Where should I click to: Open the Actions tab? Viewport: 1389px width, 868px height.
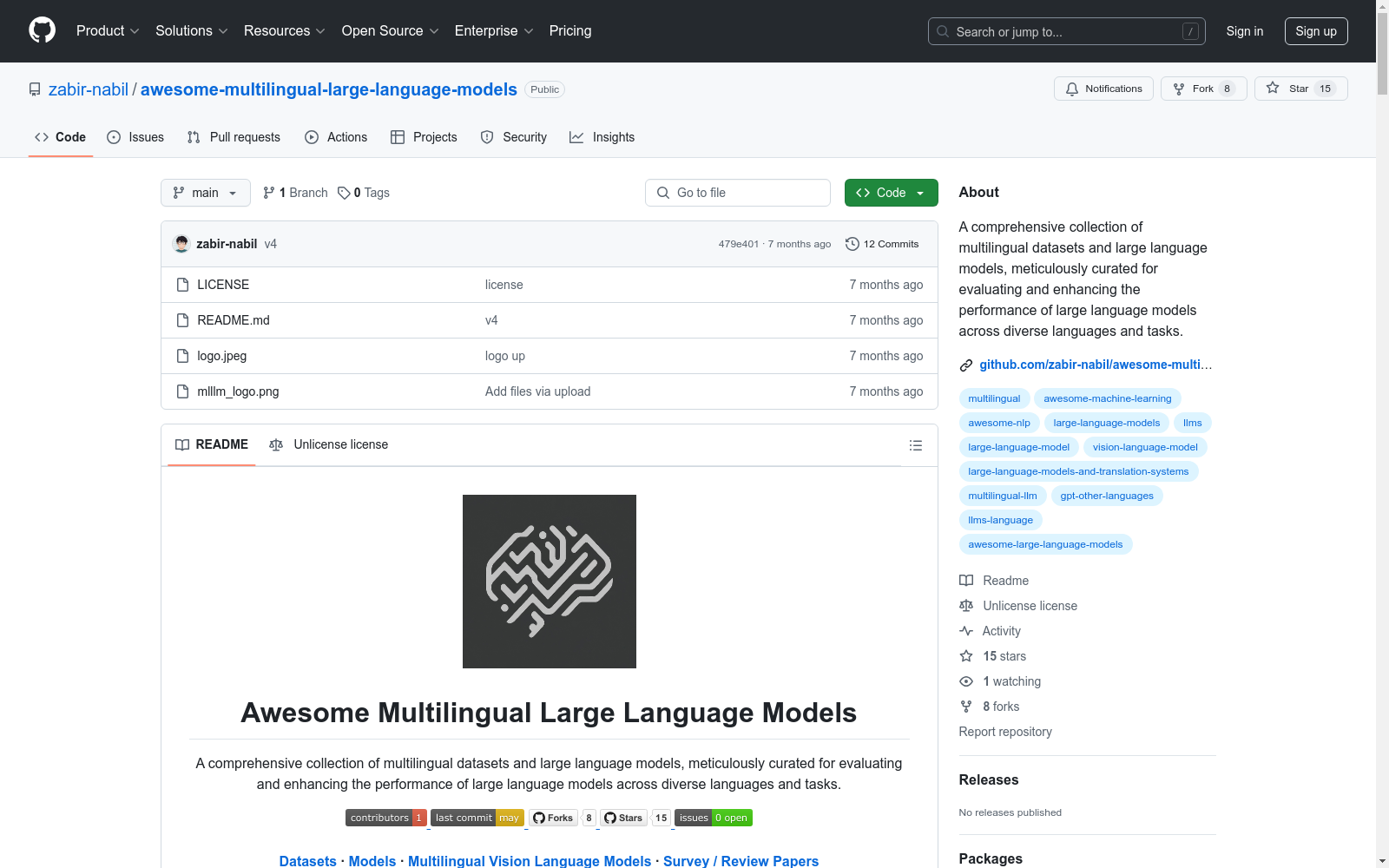coord(336,137)
